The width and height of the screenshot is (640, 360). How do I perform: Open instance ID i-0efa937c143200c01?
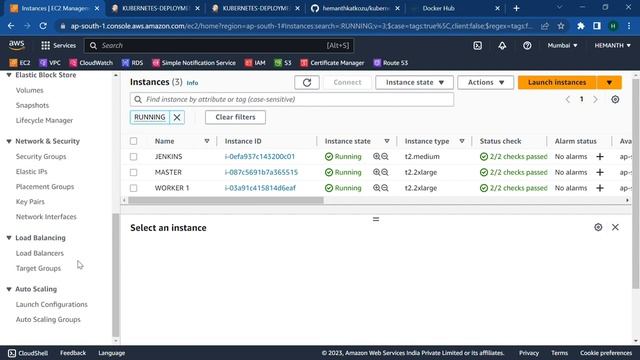[x=260, y=157]
